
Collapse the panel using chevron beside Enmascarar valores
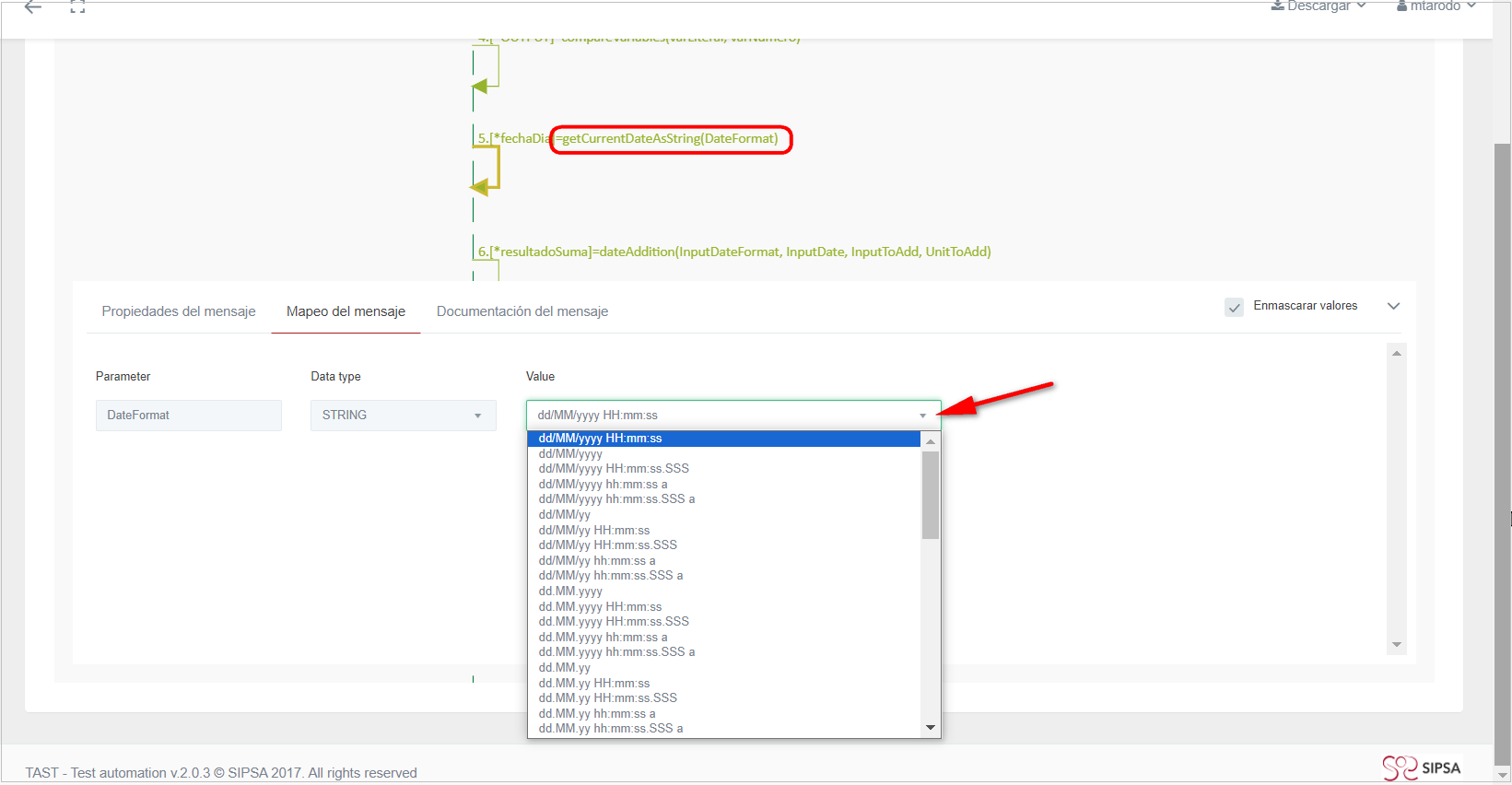1393,306
